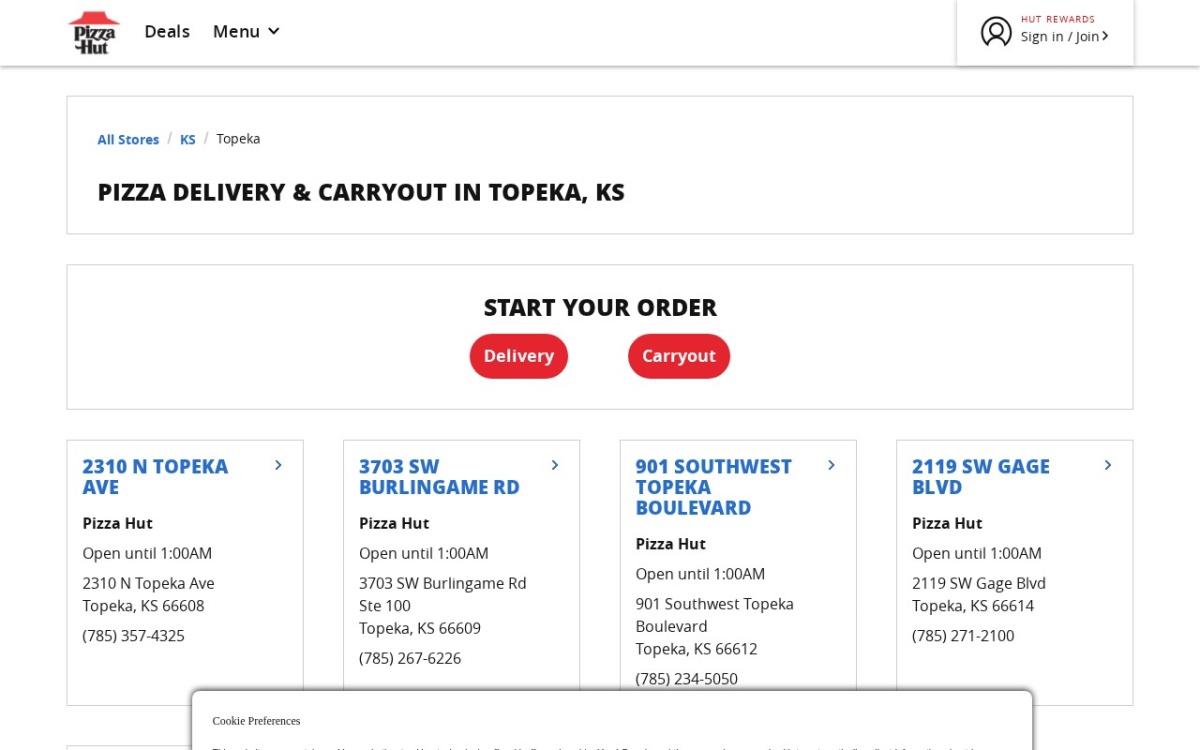The width and height of the screenshot is (1200, 750).
Task: Click phone number (785) 357-4325
Action: [133, 636]
